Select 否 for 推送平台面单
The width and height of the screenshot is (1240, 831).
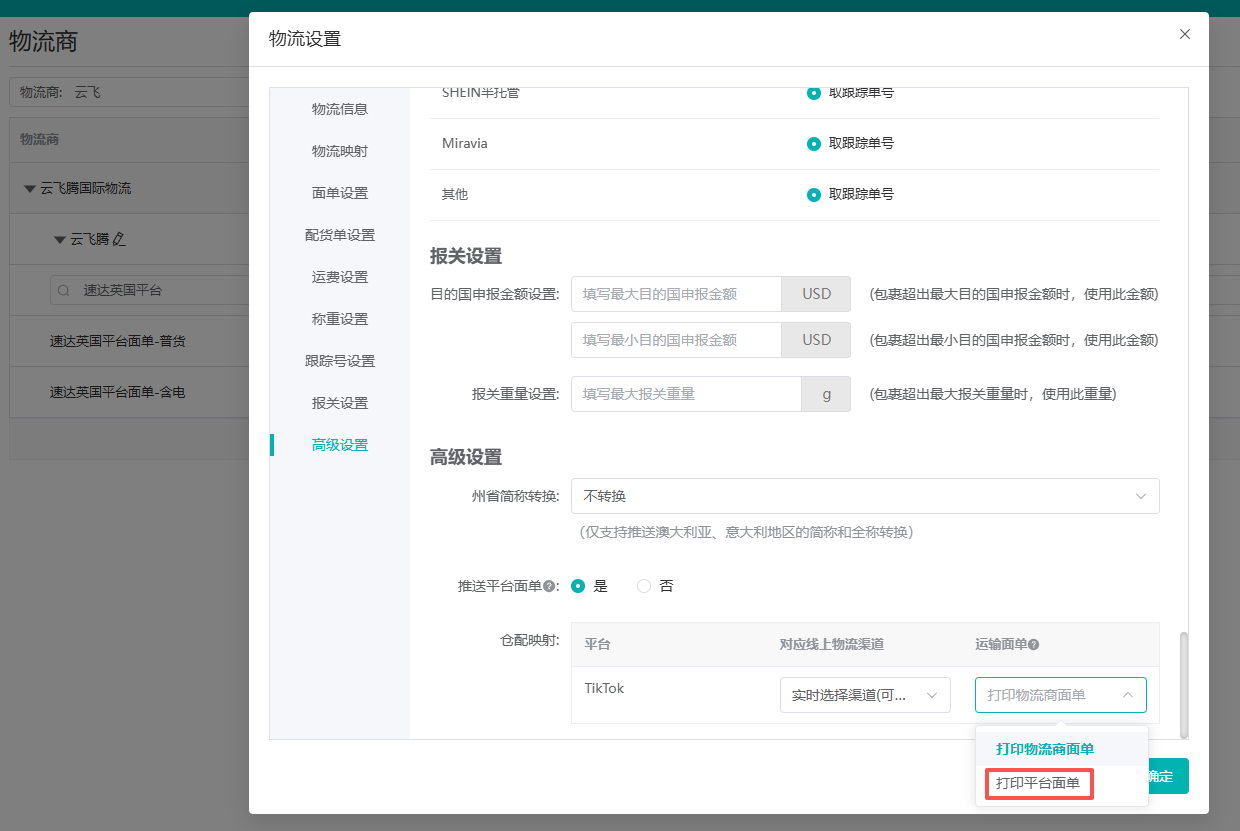coord(644,586)
